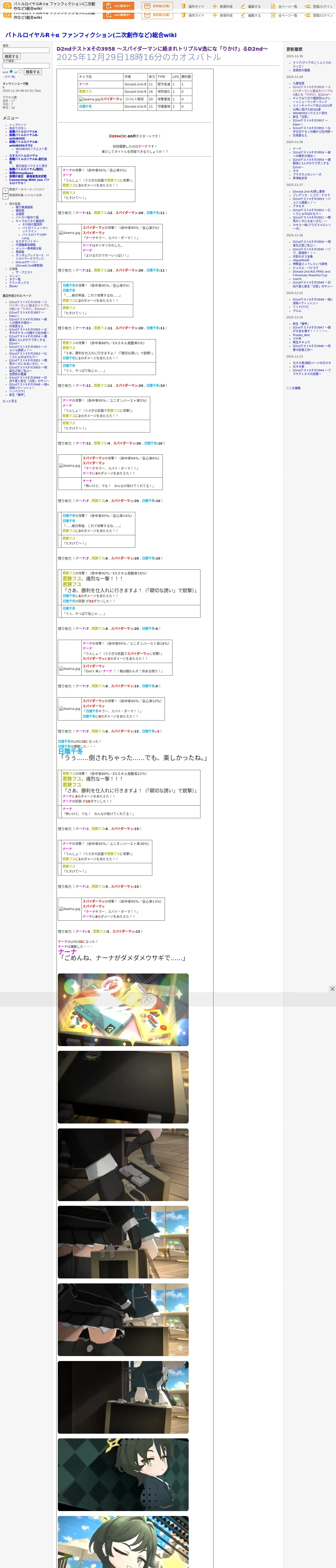Click 検索する button beside the radio buttons
The width and height of the screenshot is (336, 1568).
(32, 72)
